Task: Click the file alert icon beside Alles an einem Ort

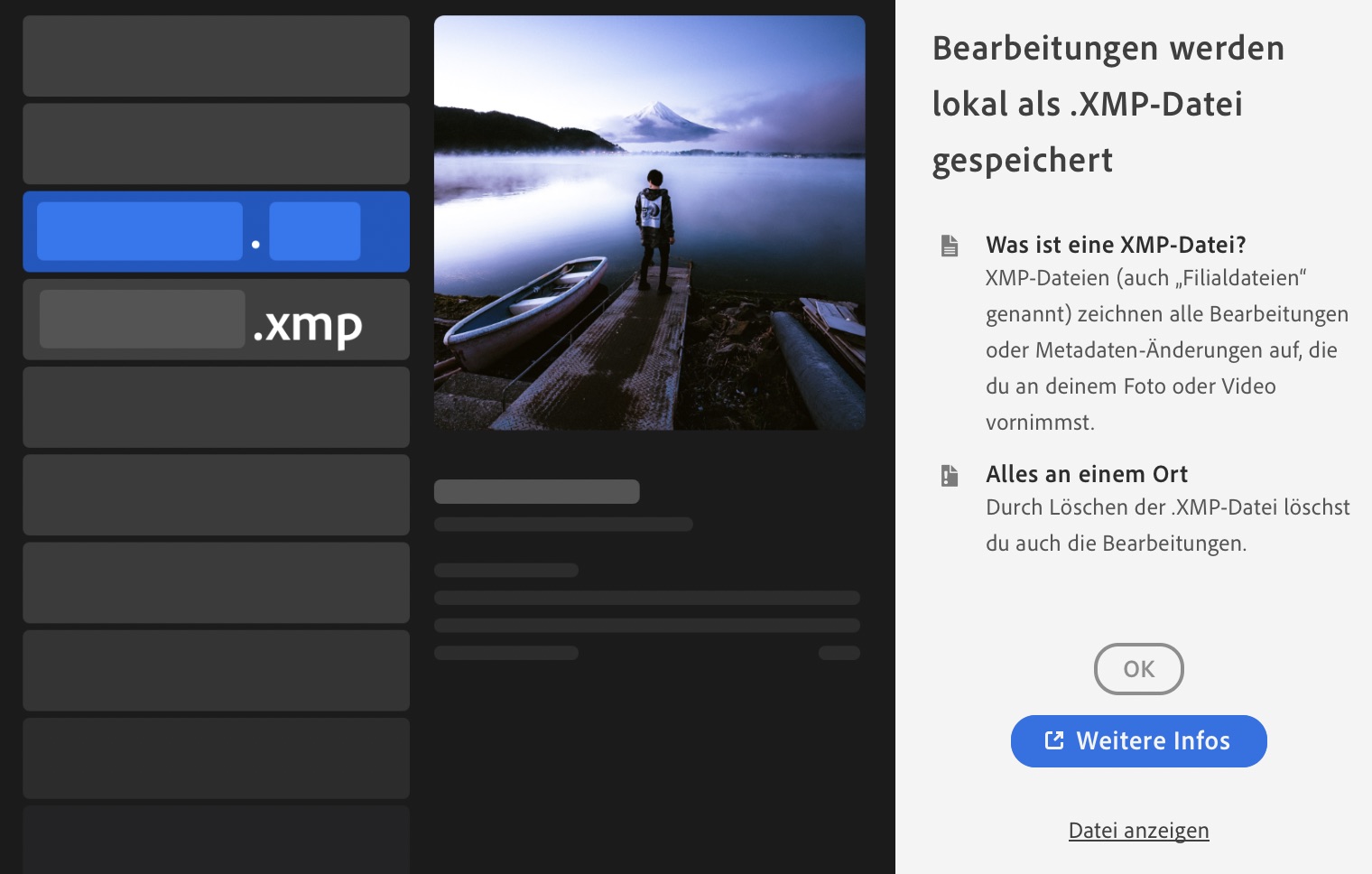Action: click(x=950, y=475)
